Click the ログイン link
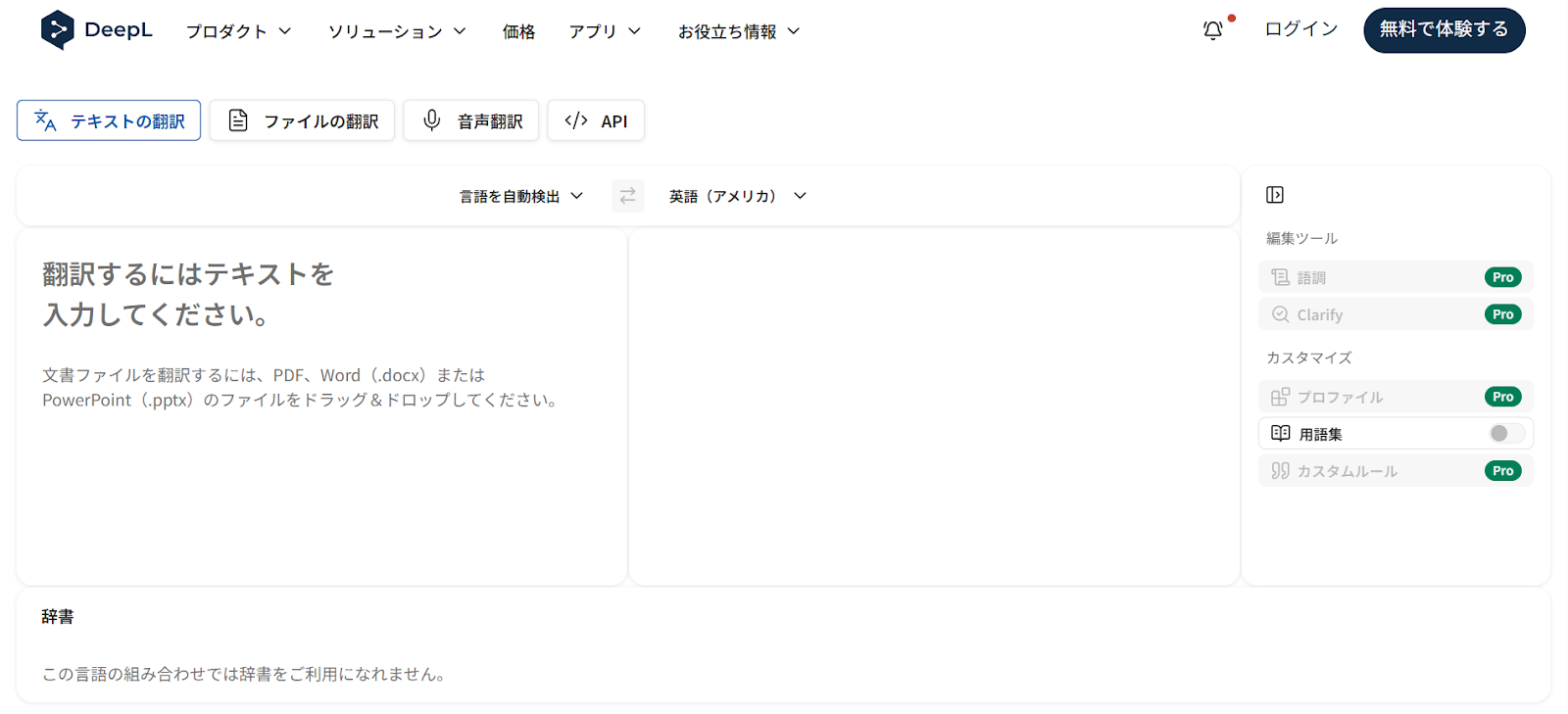Screen dimensions: 1568x714 (x=1300, y=29)
